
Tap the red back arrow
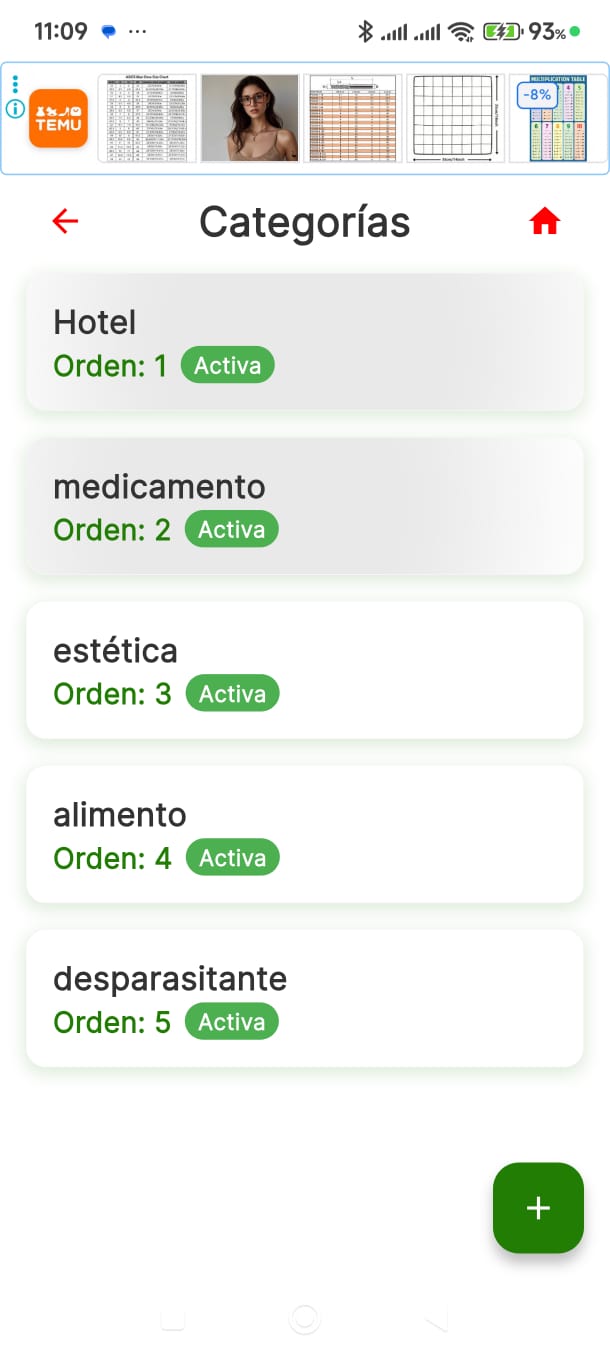coord(64,221)
